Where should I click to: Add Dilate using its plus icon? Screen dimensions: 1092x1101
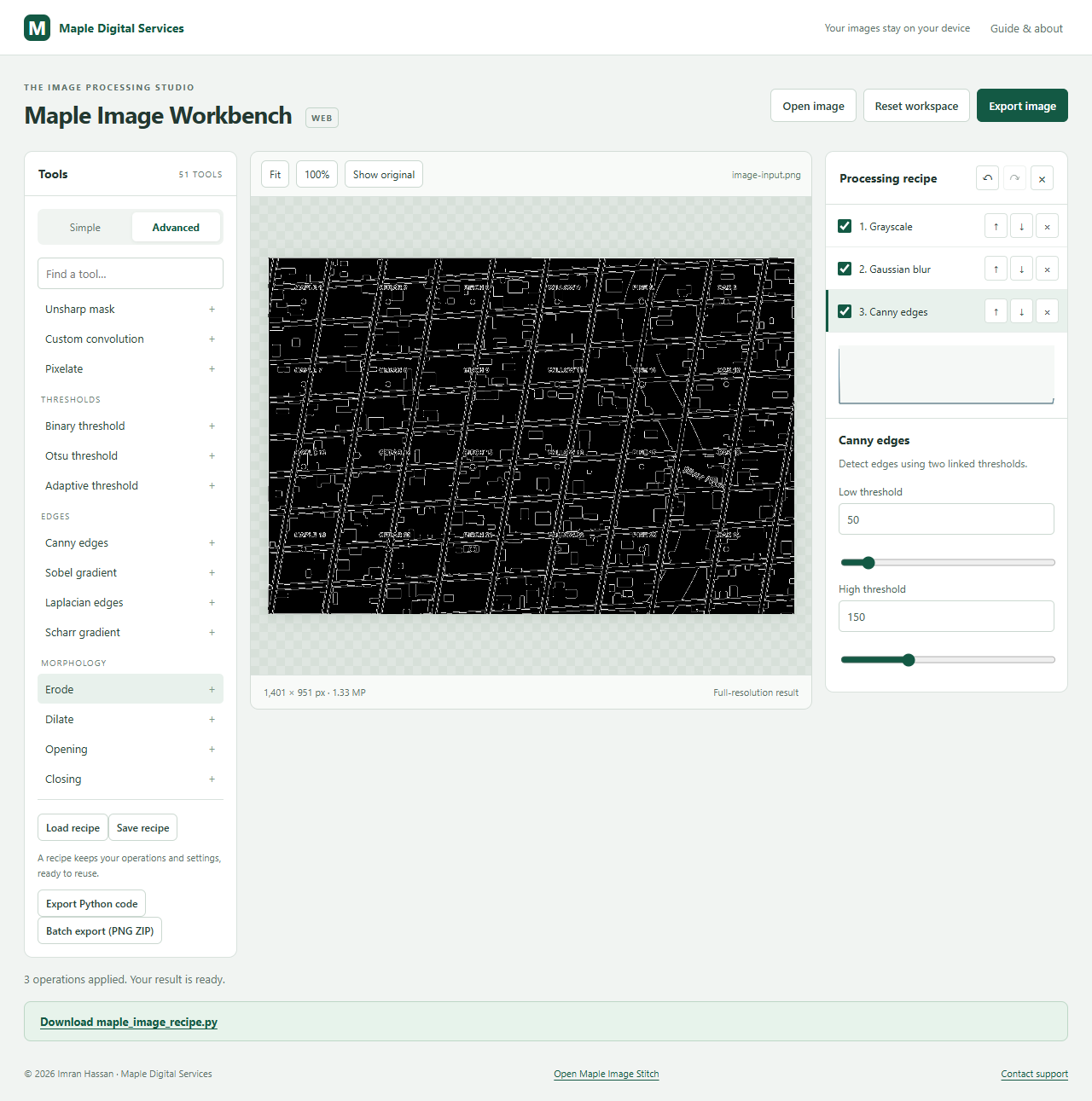click(212, 719)
